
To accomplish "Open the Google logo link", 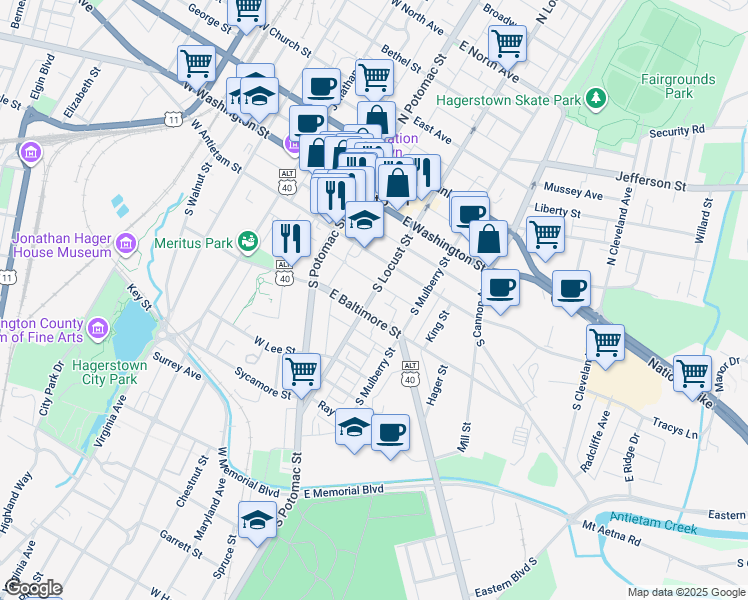I will point(32,588).
